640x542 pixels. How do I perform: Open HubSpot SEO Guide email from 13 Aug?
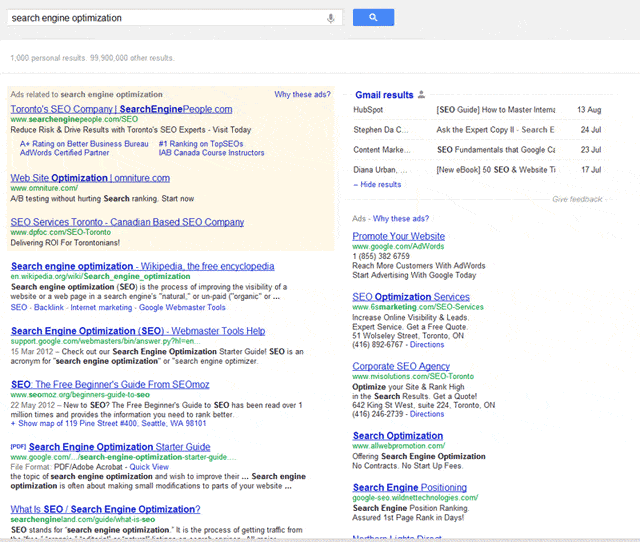pyautogui.click(x=477, y=110)
